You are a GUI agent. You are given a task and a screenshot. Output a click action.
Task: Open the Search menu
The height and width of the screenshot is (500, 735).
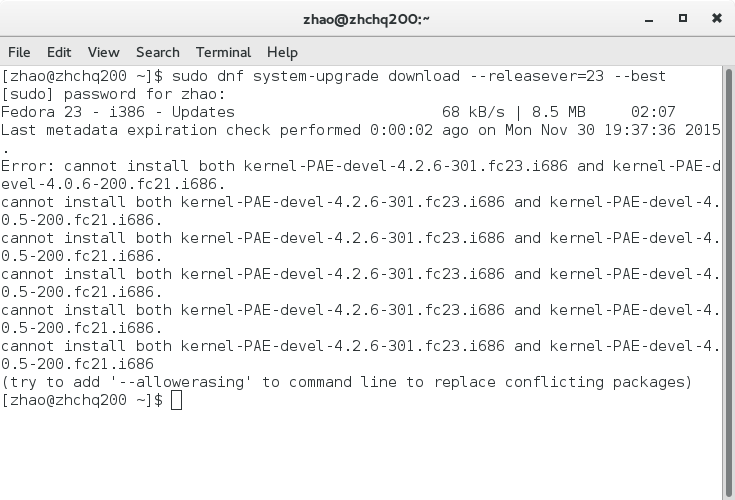click(x=157, y=52)
